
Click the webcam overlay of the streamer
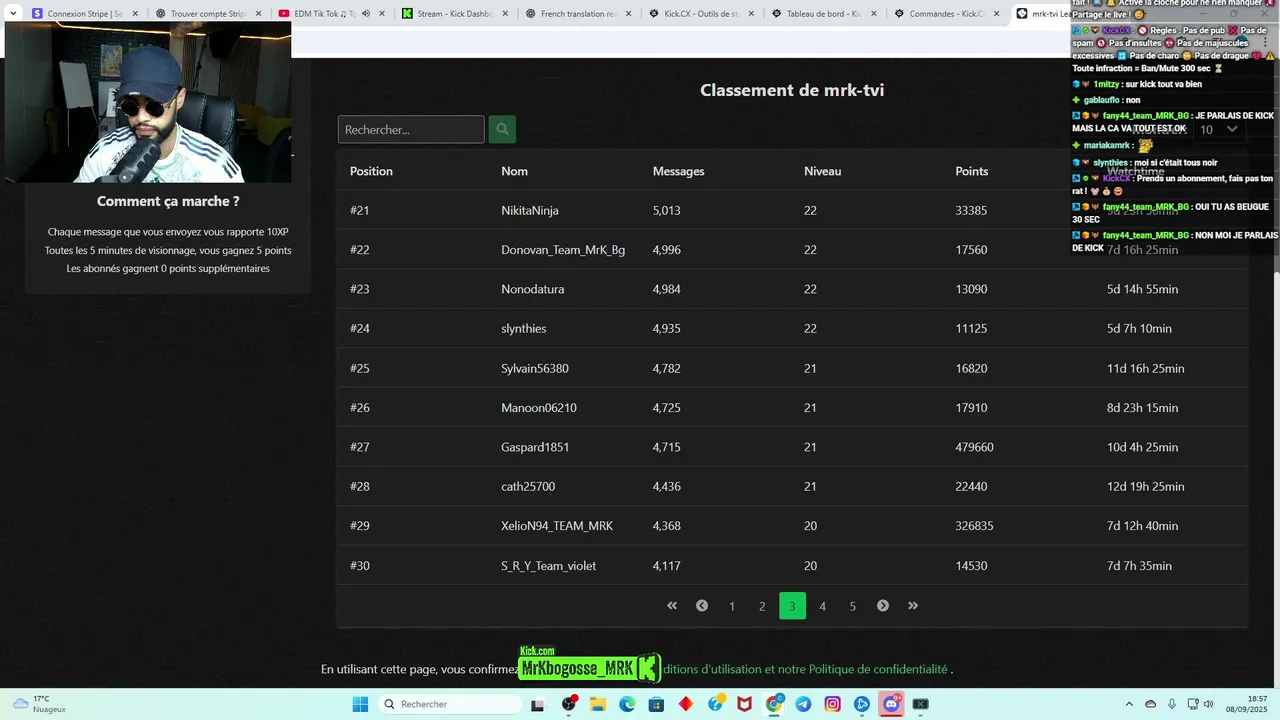pos(148,102)
